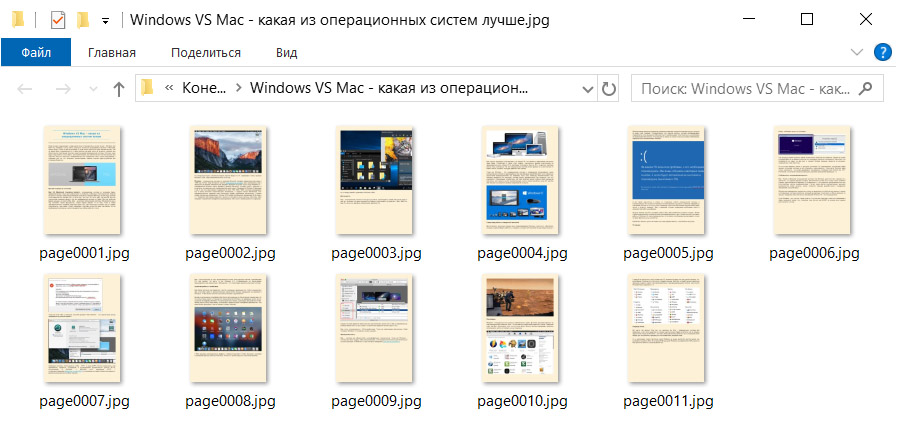The image size is (897, 441).
Task: Select the page0007.jpg thumbnail
Action: pos(82,328)
